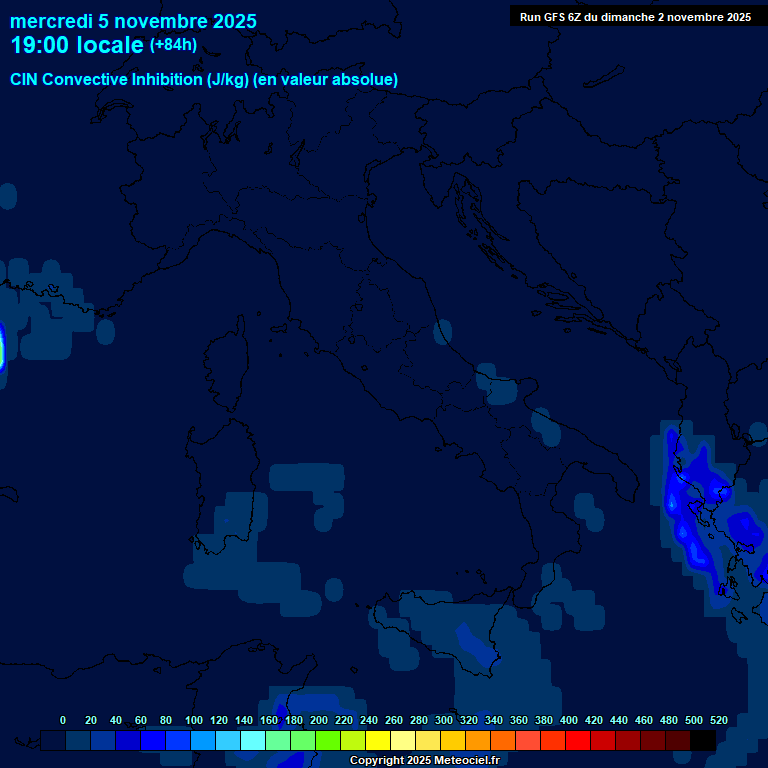The image size is (768, 768).
Task: Click the CIN Convective Inhibition title
Action: pos(204,79)
